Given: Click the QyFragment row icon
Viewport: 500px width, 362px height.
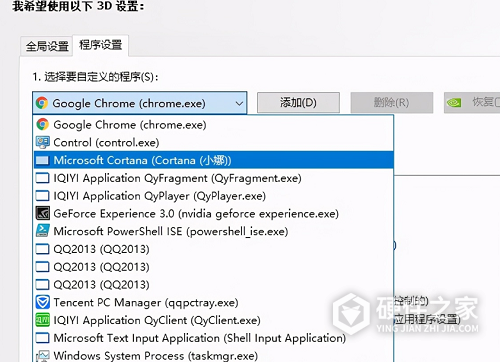Looking at the screenshot, I should click(42, 178).
